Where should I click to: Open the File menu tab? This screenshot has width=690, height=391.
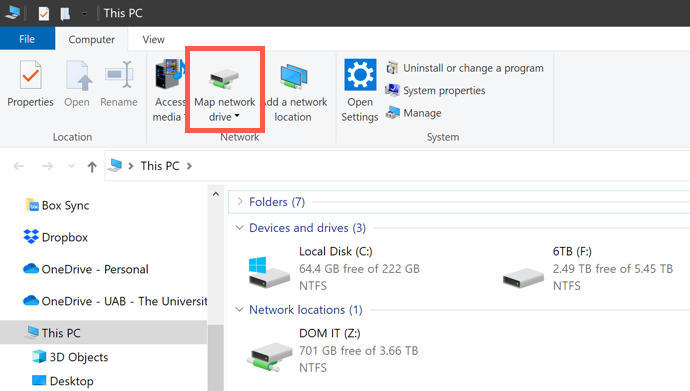[x=27, y=39]
